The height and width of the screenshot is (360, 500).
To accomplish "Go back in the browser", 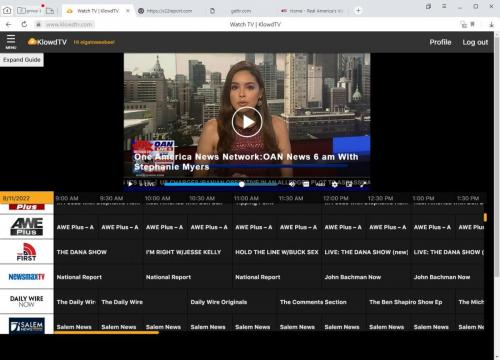I will coord(8,24).
